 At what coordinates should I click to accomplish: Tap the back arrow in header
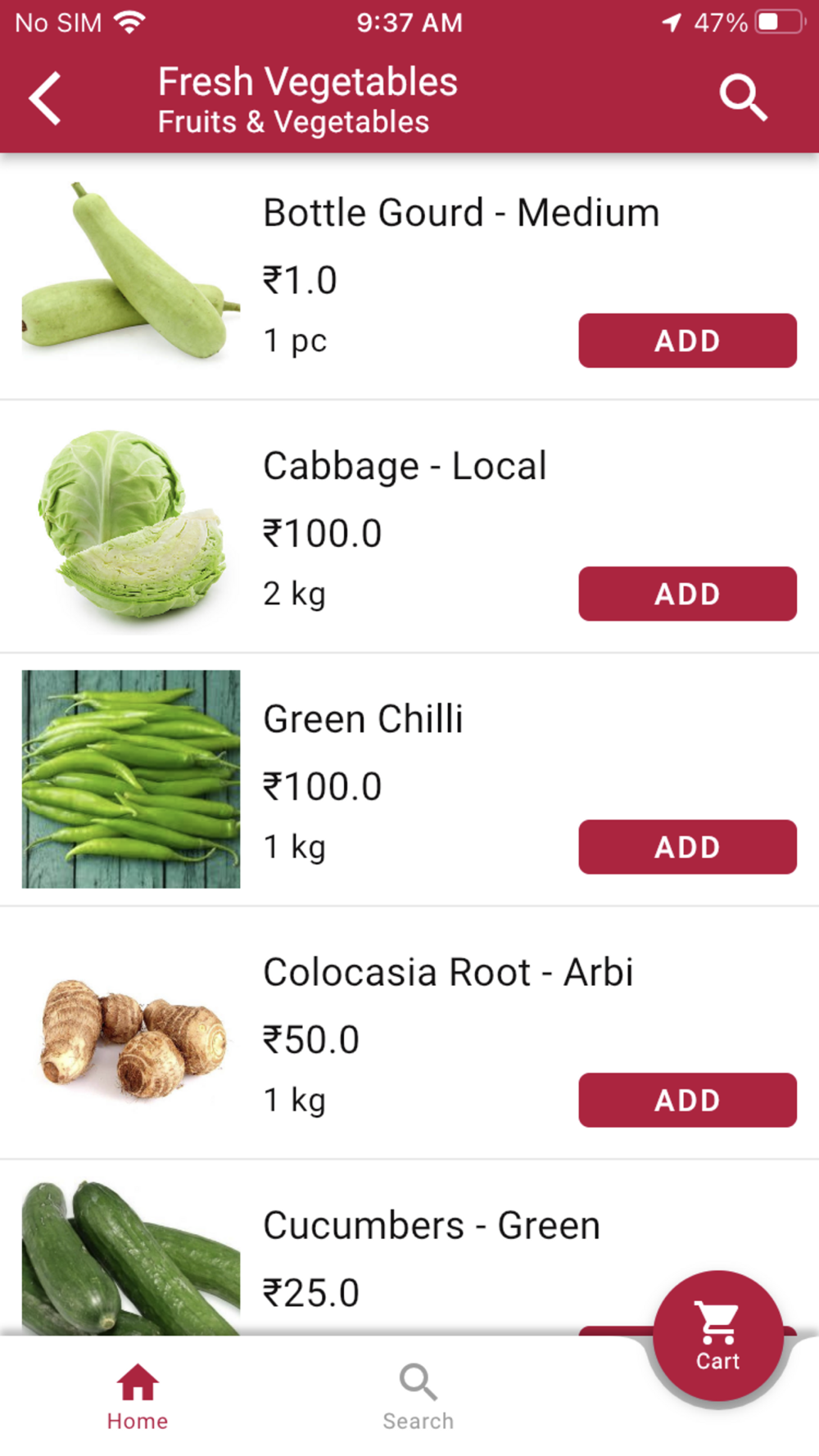46,98
